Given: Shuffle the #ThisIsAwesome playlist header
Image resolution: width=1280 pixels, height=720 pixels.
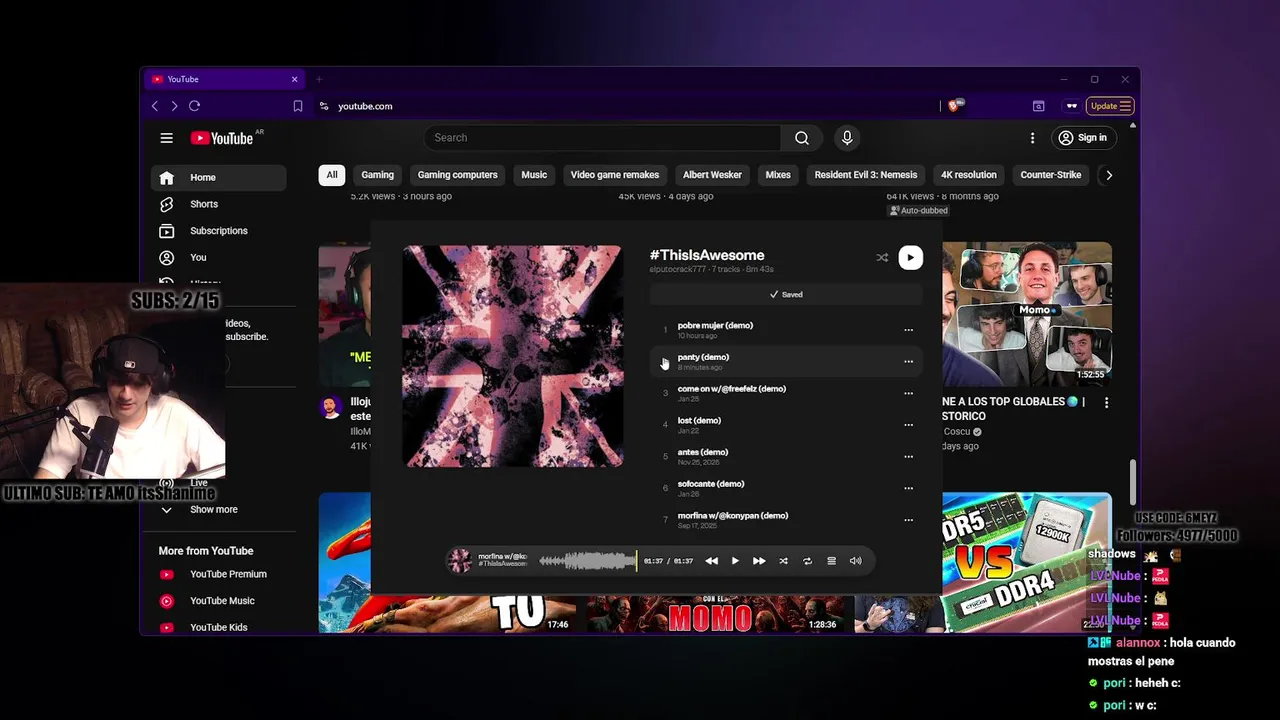Looking at the screenshot, I should coord(882,258).
